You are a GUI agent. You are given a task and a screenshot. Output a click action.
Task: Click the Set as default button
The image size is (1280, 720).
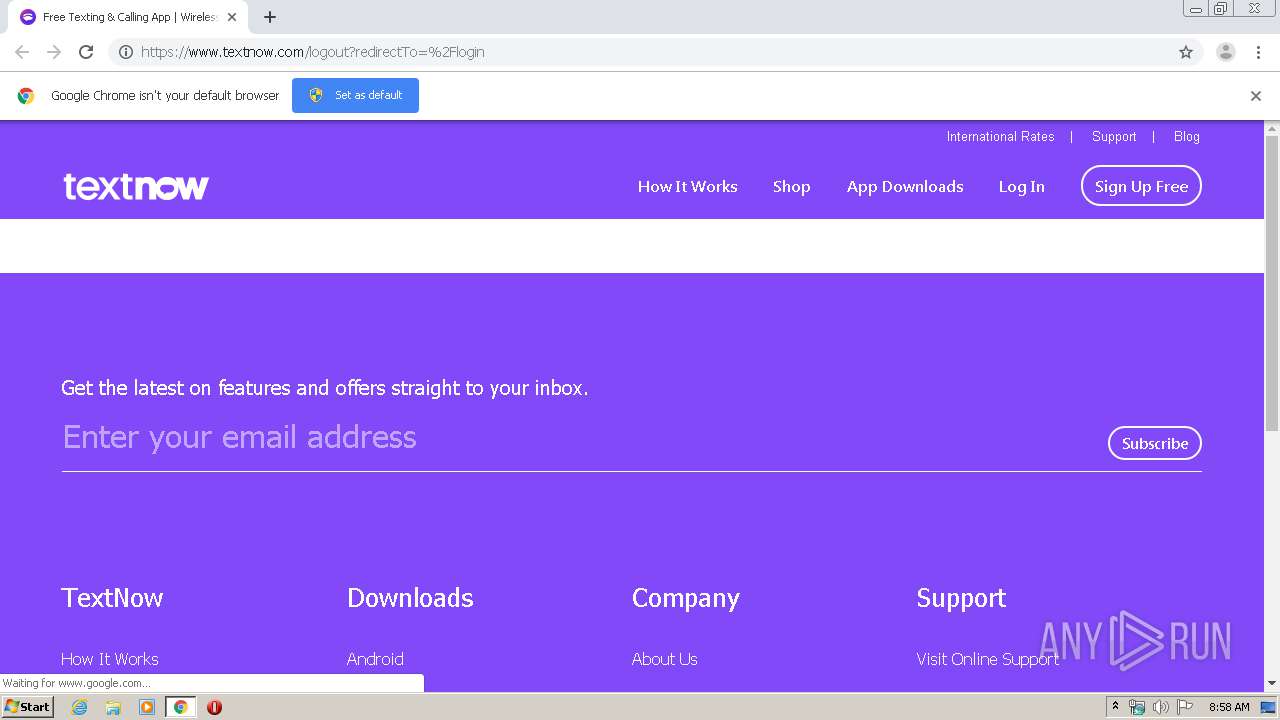click(x=355, y=95)
